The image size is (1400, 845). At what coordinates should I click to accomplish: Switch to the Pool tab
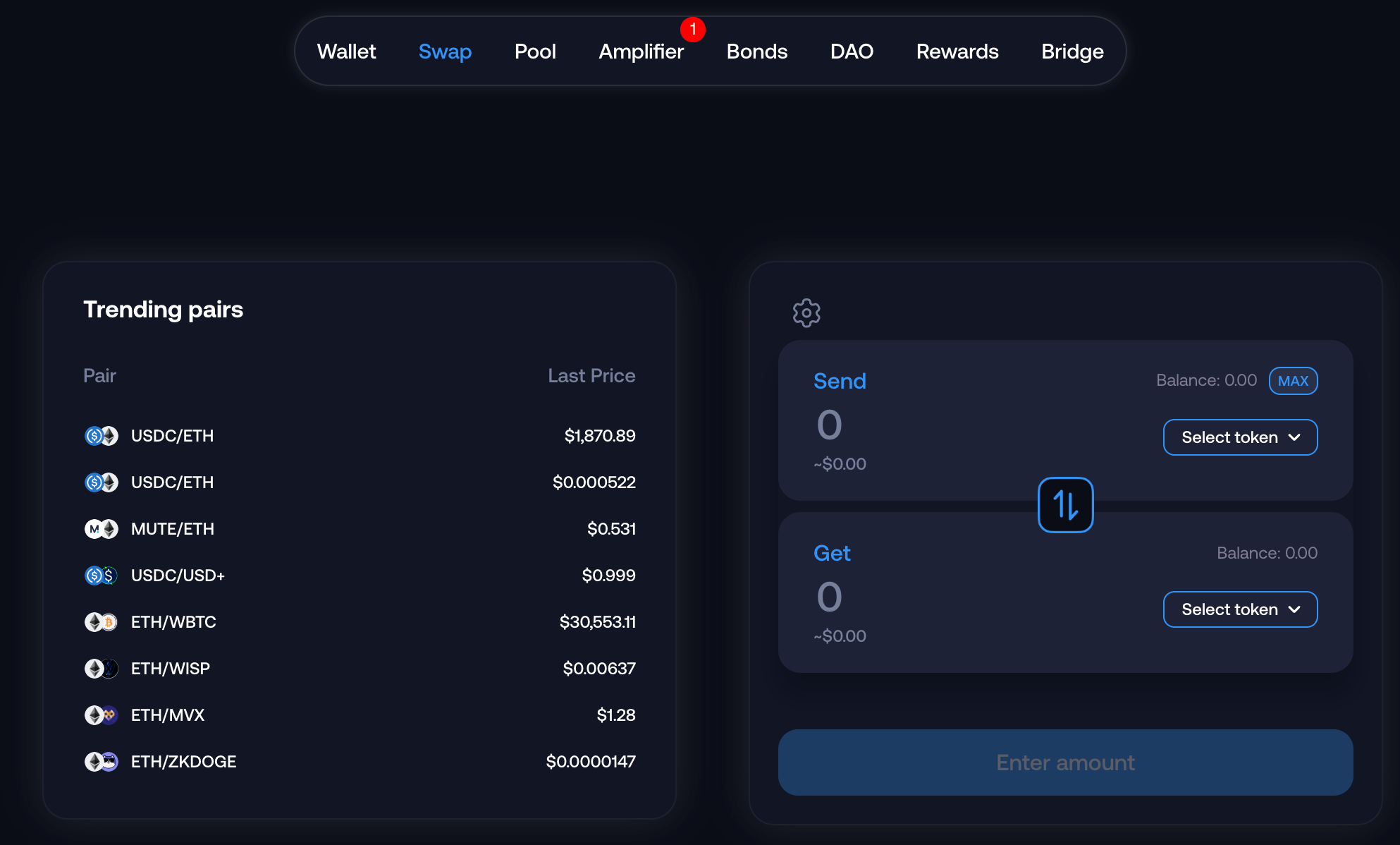point(535,51)
